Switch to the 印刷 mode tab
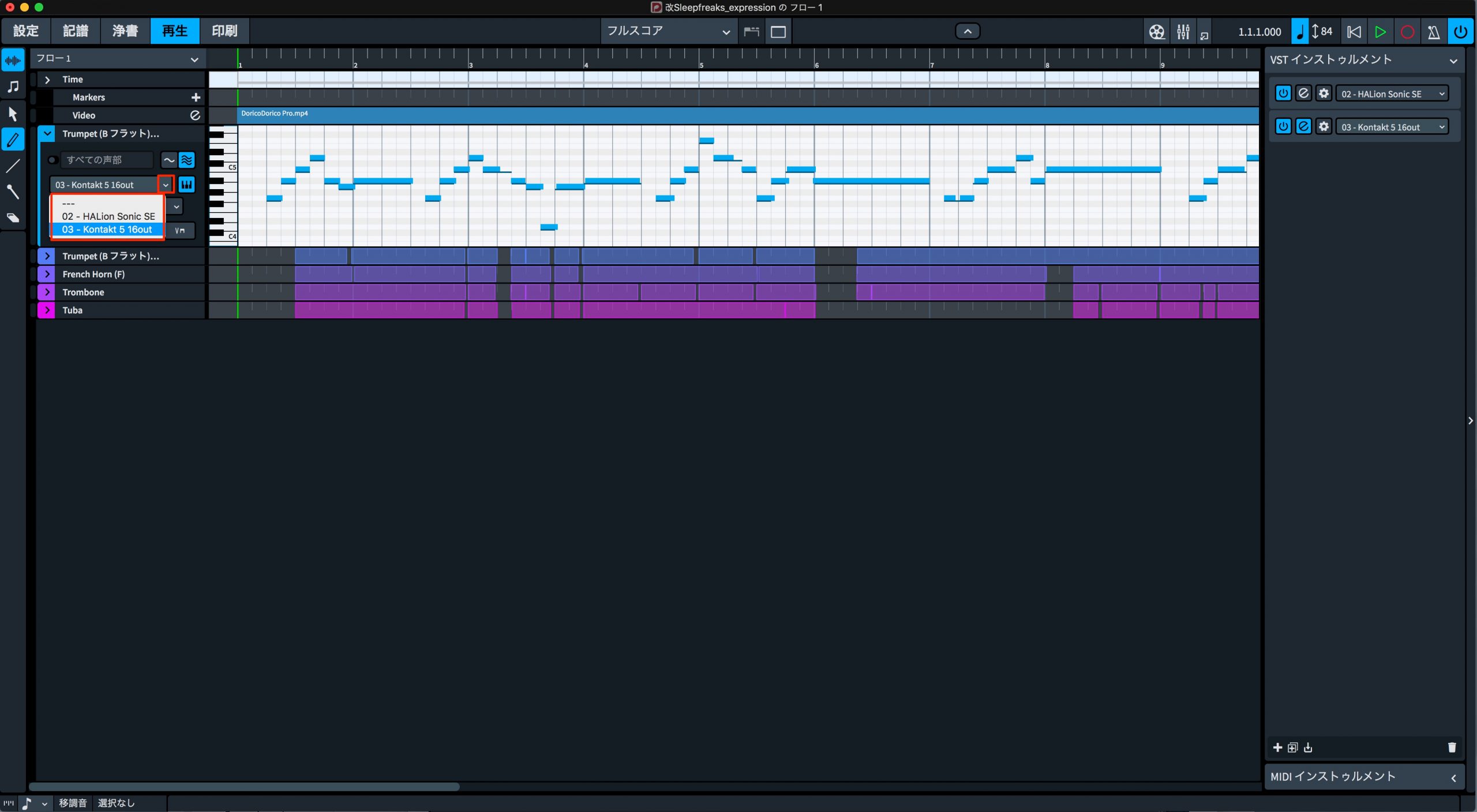 pos(224,31)
